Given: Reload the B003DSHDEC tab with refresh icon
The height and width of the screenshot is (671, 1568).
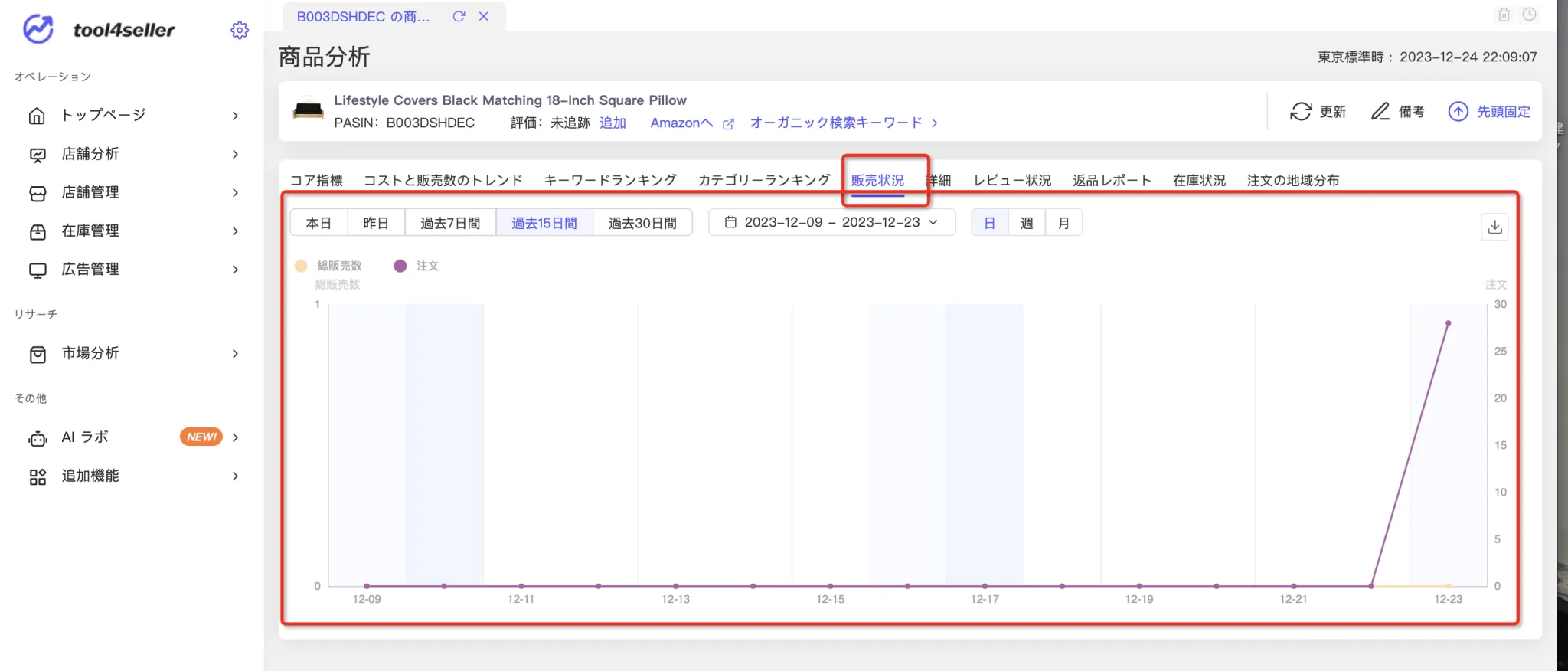Looking at the screenshot, I should pos(459,16).
